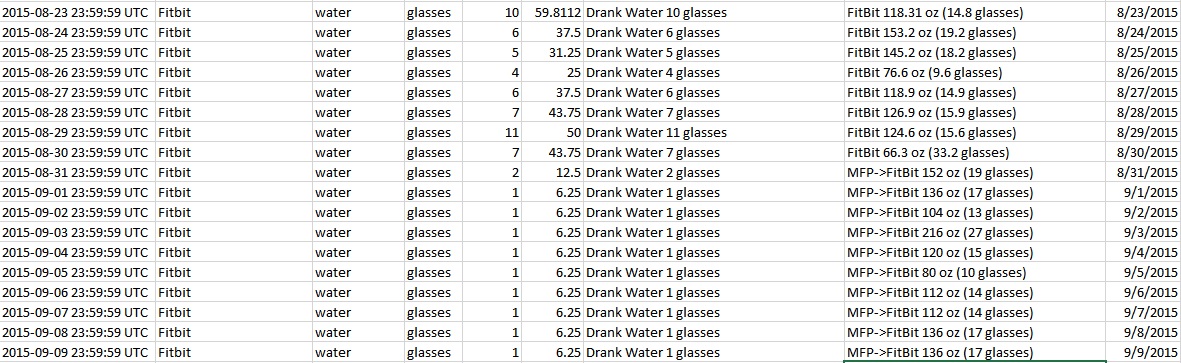1181x363 pixels.
Task: Click the cell "MFP->FitBit 152 oz (19 glasses)"
Action: pos(975,172)
